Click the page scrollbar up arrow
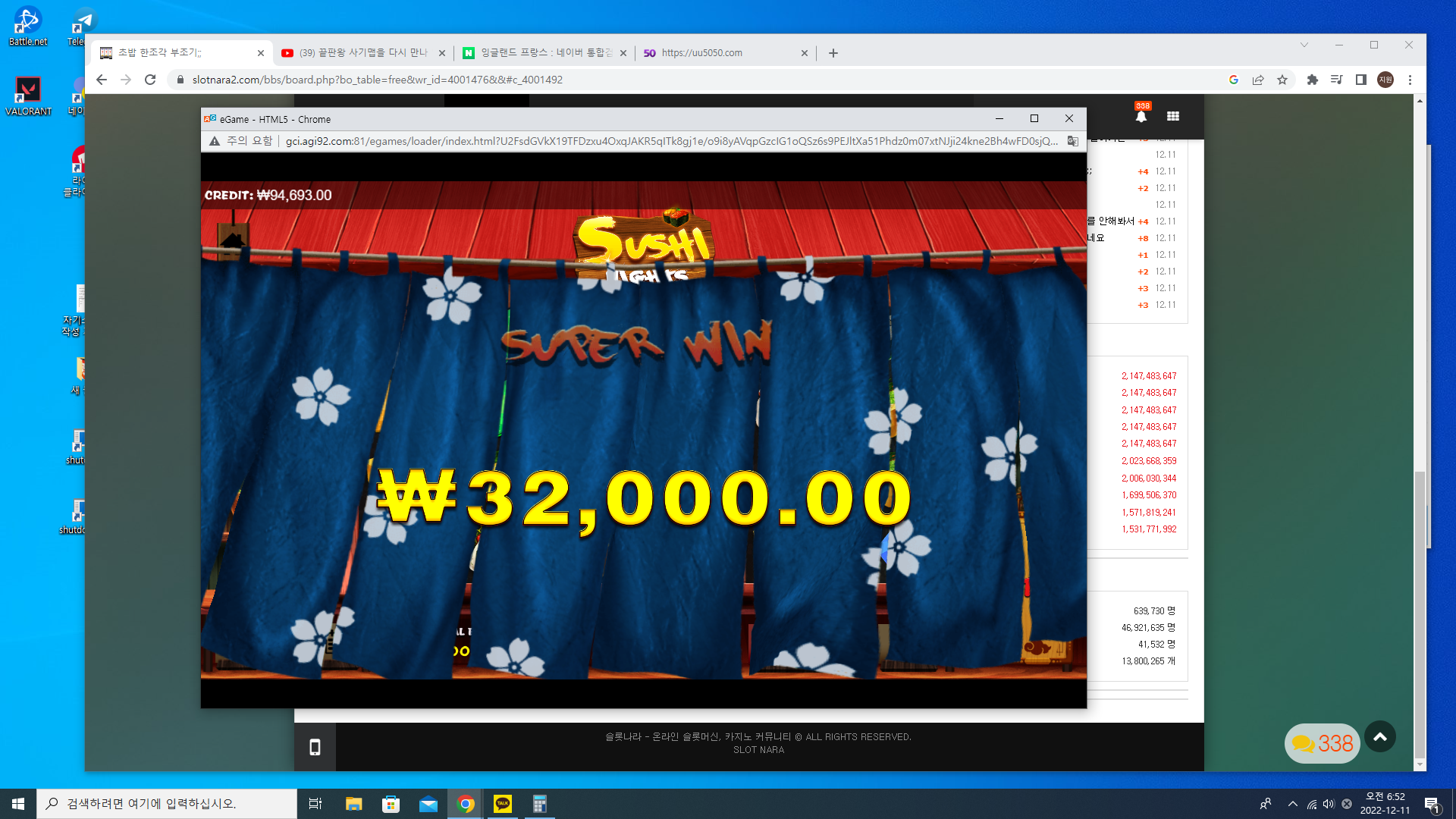1456x819 pixels. coord(1420,100)
